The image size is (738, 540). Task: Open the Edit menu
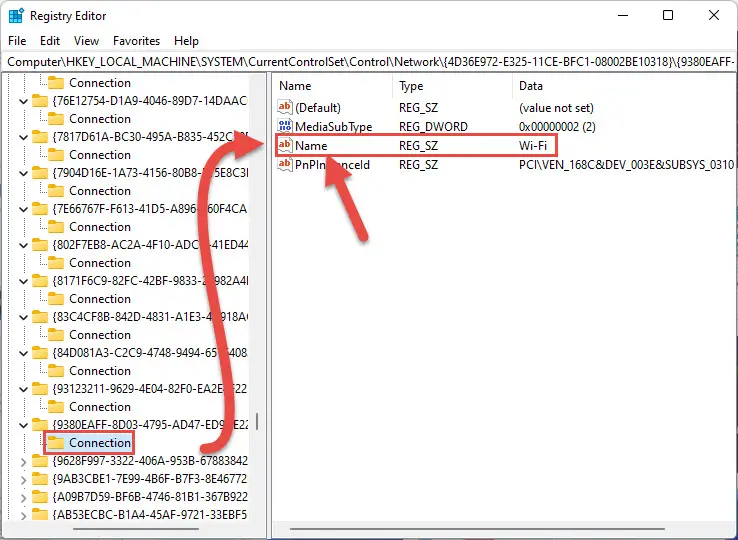(x=50, y=41)
